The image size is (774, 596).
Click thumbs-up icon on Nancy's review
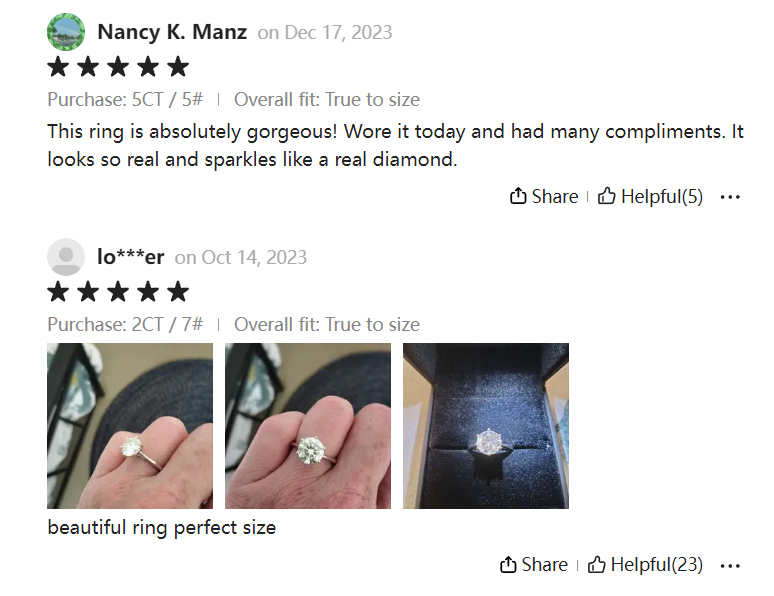click(x=607, y=197)
